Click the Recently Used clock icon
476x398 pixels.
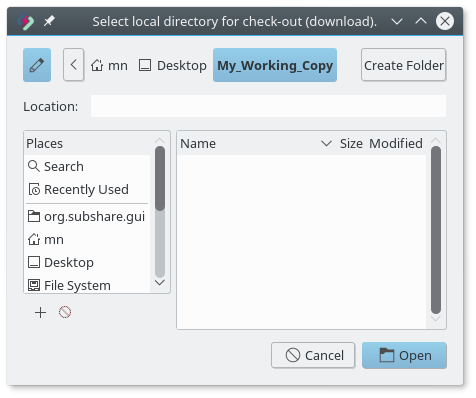pyautogui.click(x=34, y=189)
